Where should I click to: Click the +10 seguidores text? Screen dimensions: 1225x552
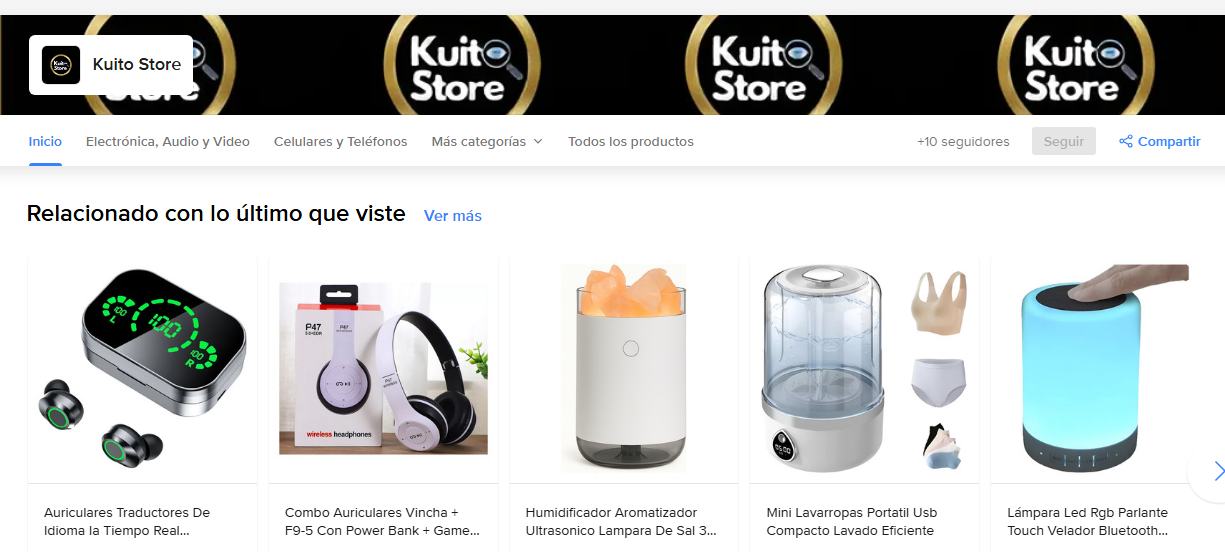pos(963,141)
